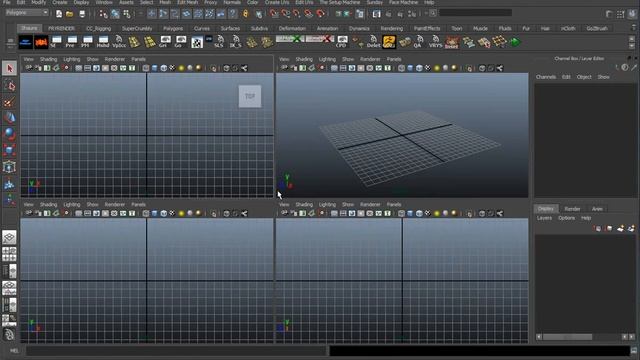Open the GoZBrush shelf tab

[x=597, y=29]
